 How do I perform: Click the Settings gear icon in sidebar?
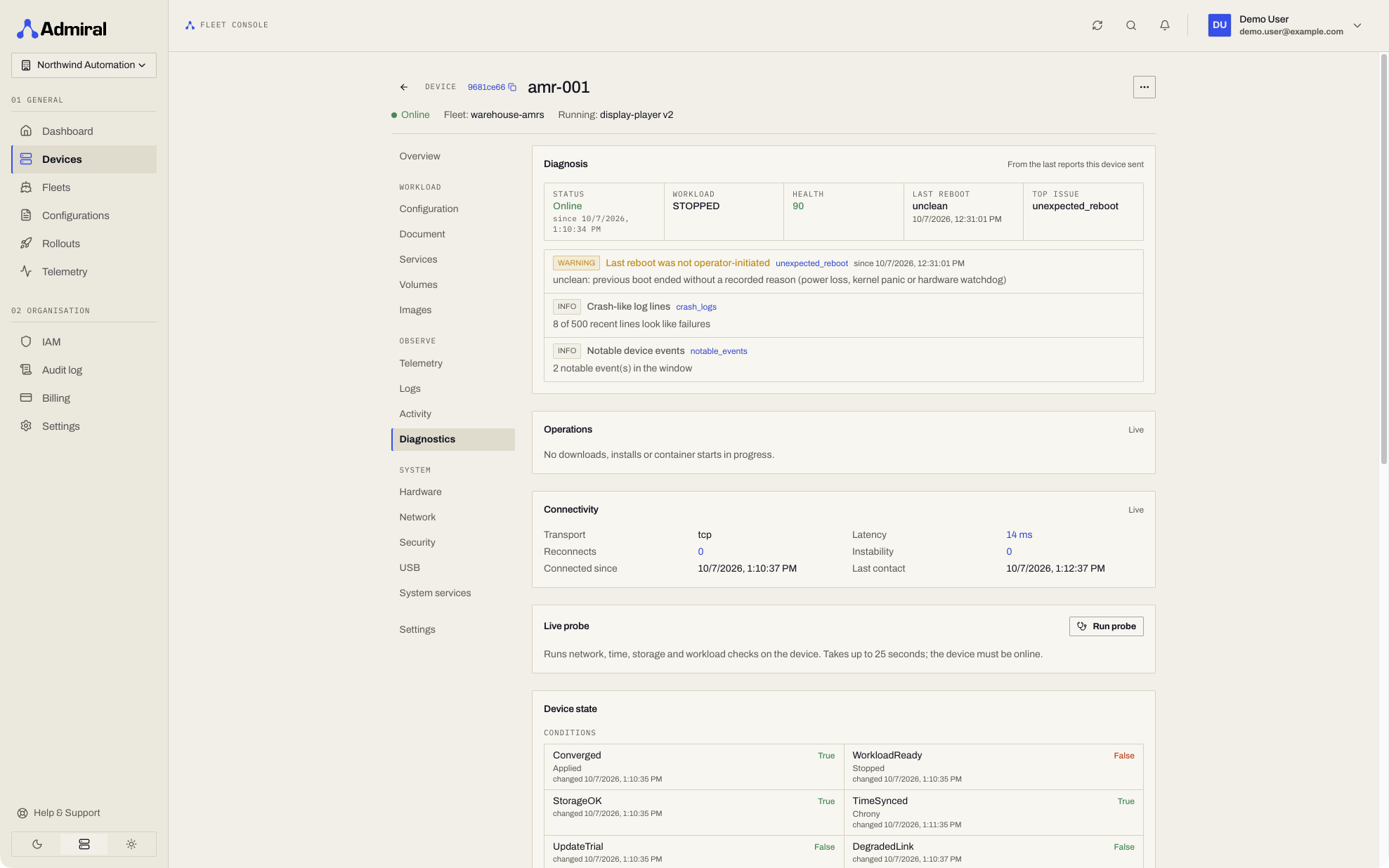(x=26, y=426)
